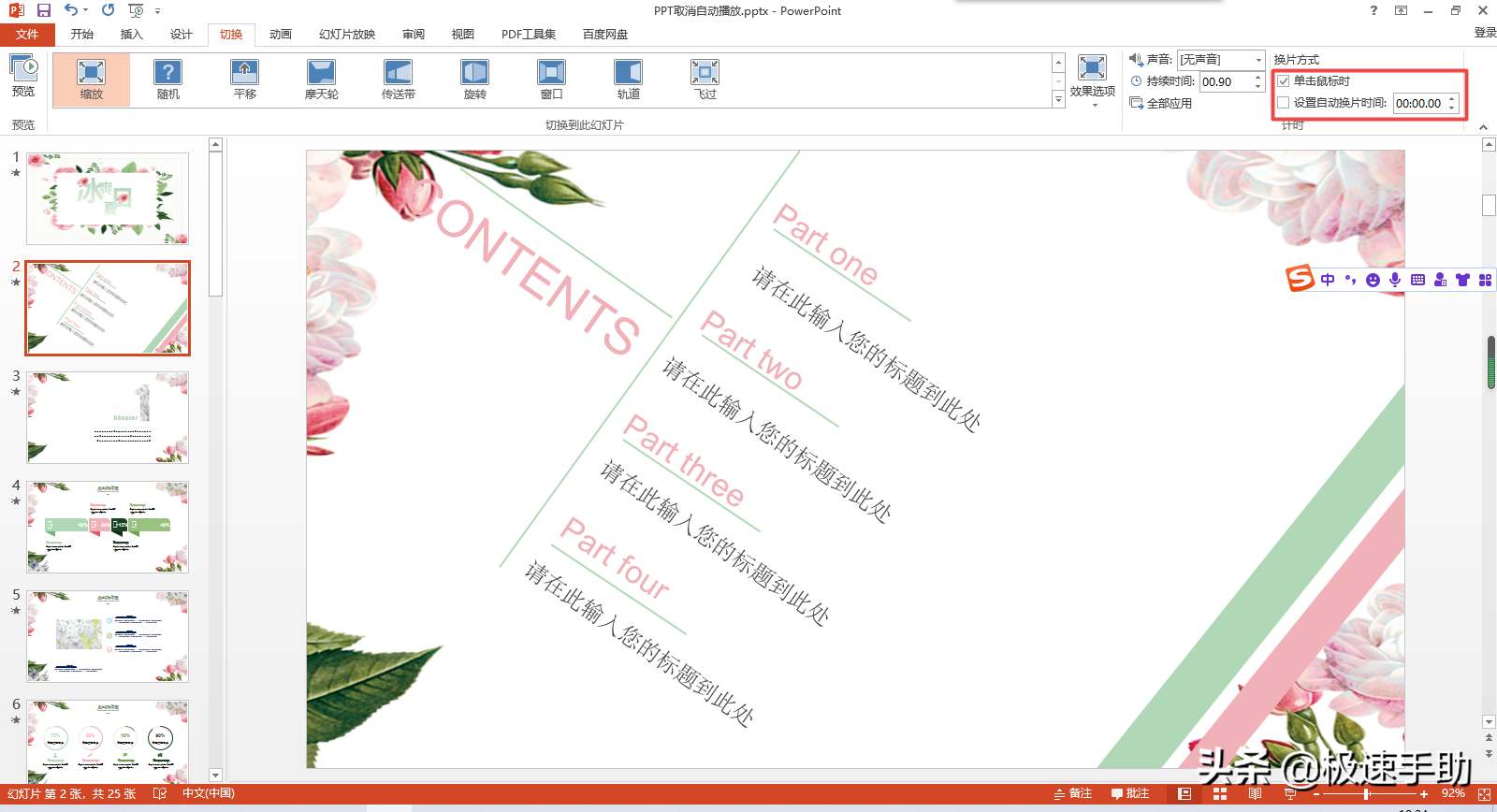Save the presentation with the floppy icon
Viewport: 1497px width, 812px height.
tap(43, 10)
